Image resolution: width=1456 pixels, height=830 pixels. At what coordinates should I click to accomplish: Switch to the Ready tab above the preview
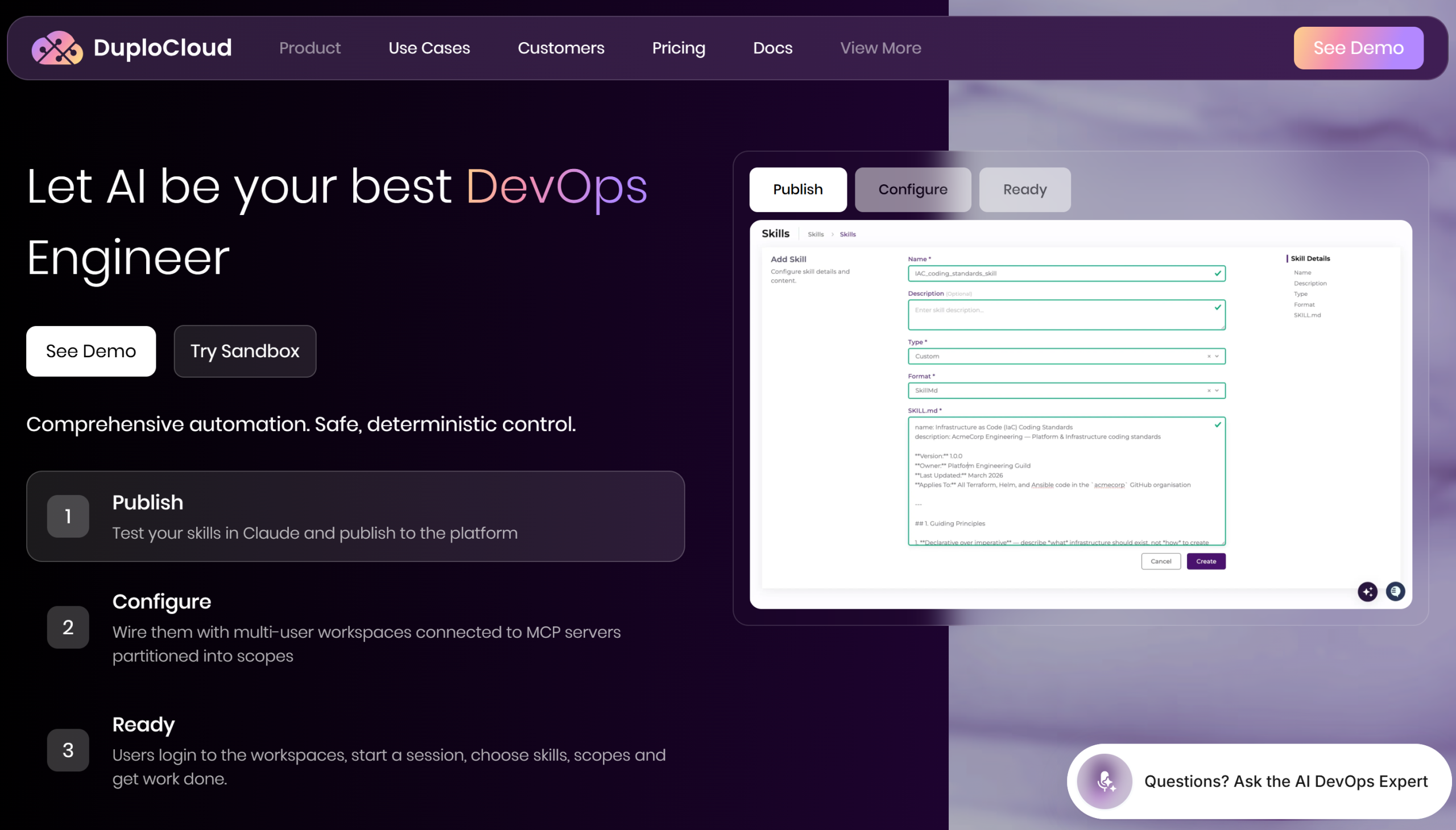click(x=1025, y=190)
